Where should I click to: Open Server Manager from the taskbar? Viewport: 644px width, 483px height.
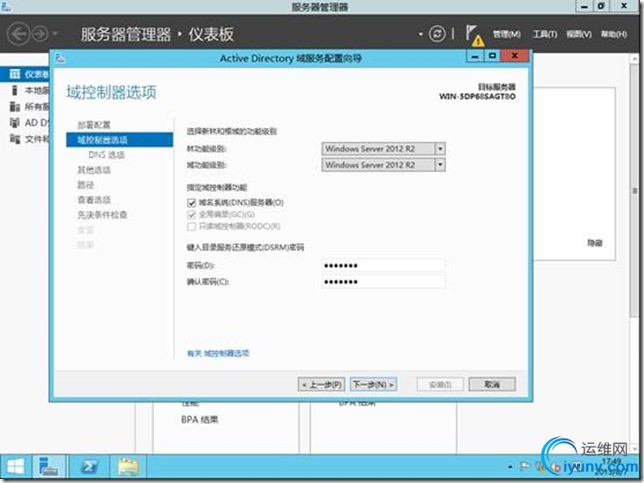(48, 467)
